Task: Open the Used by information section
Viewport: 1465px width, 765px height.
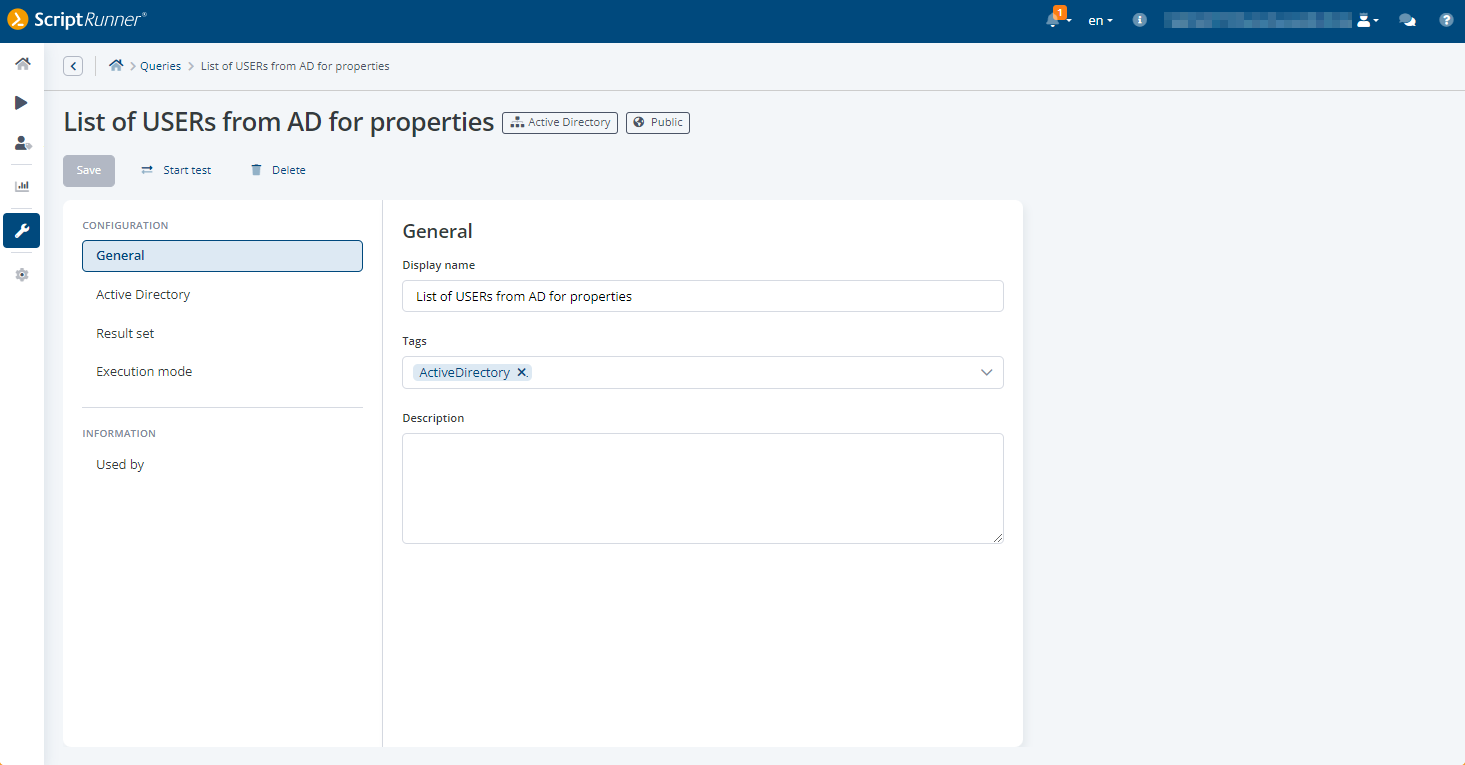Action: click(x=222, y=465)
